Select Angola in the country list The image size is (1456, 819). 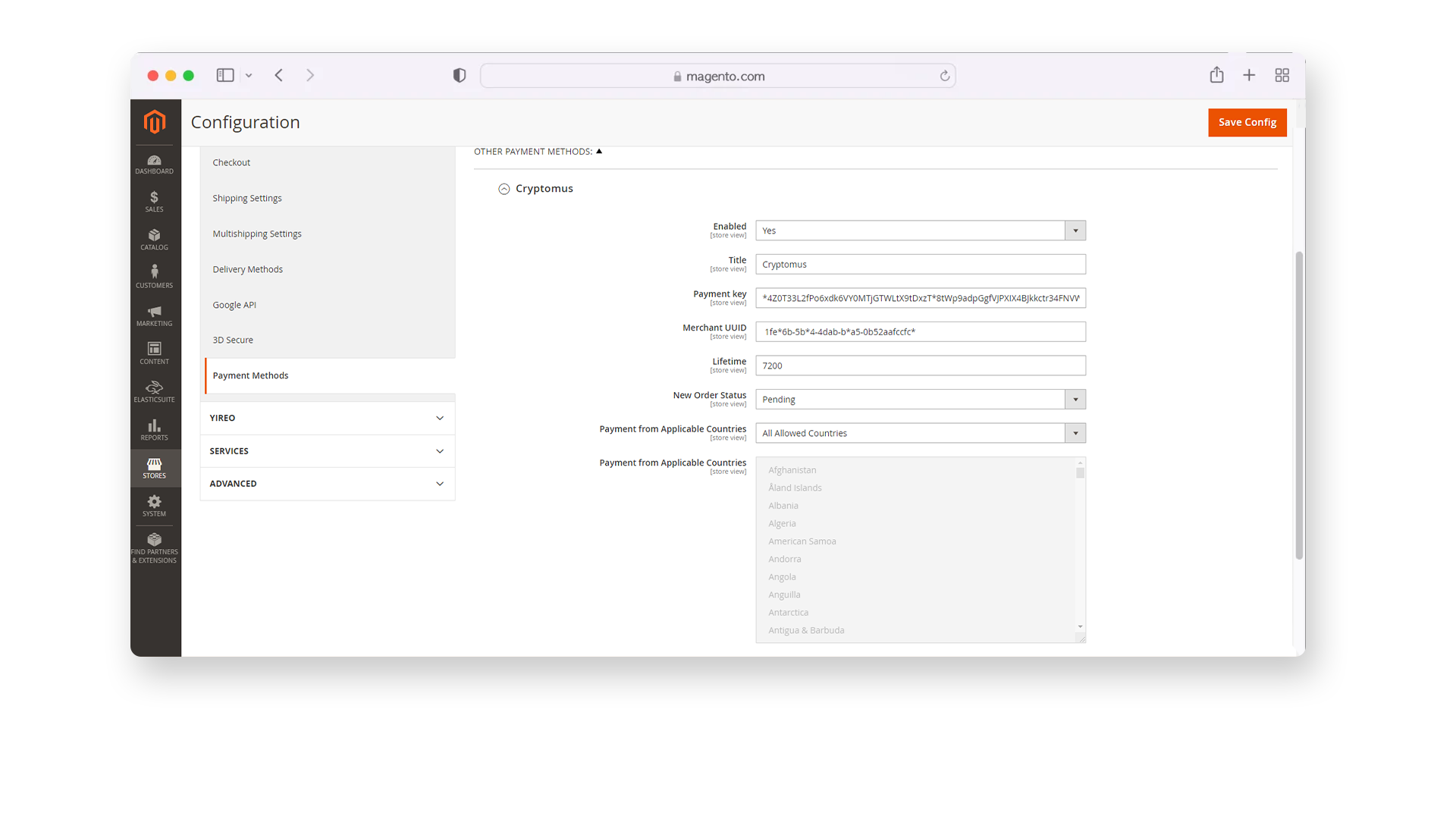[782, 577]
